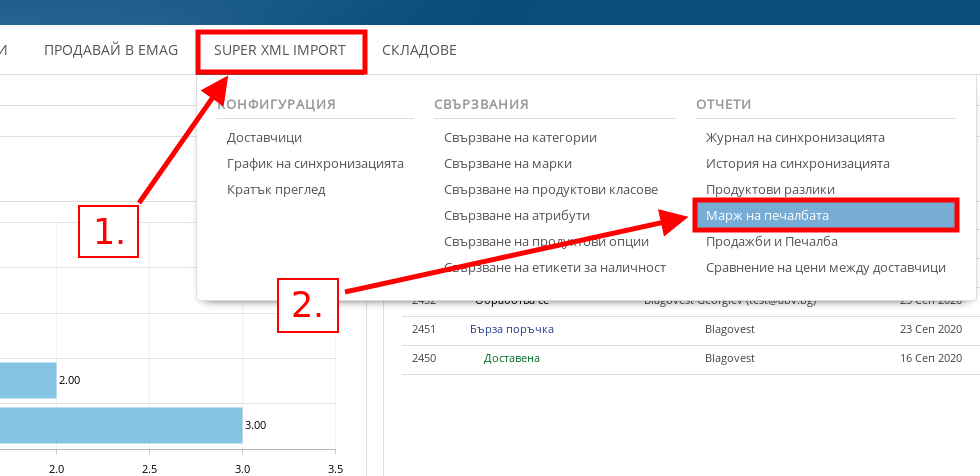Open График на синхронизацията
The height and width of the screenshot is (476, 980).
click(x=315, y=164)
